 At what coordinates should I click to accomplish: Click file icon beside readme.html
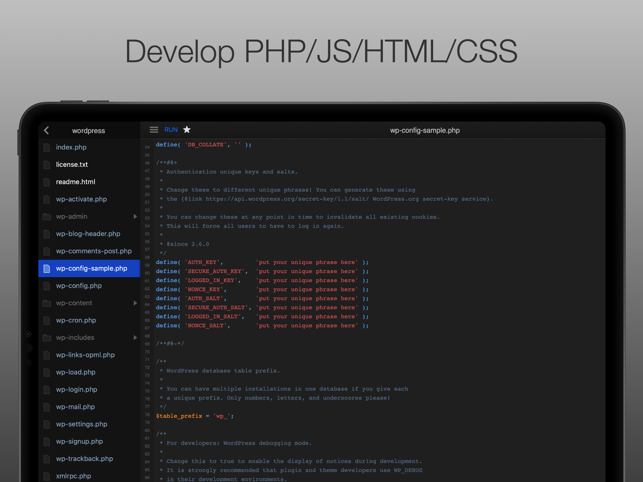47,182
